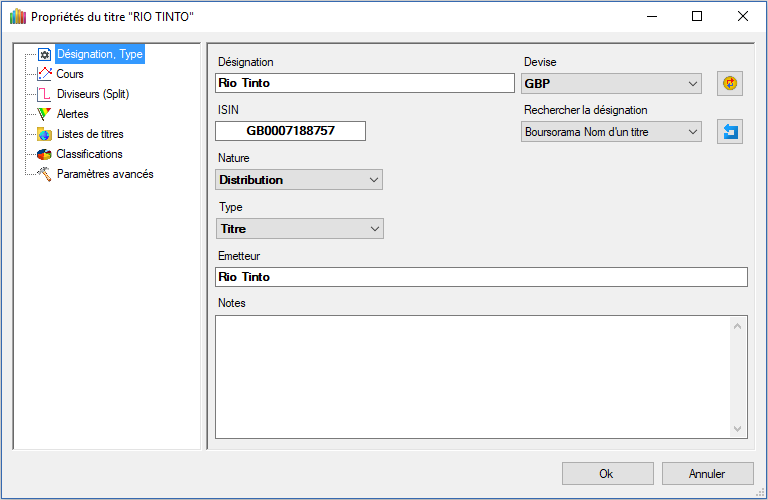
Task: Click the currency icon button beside Devise
Action: pos(730,83)
